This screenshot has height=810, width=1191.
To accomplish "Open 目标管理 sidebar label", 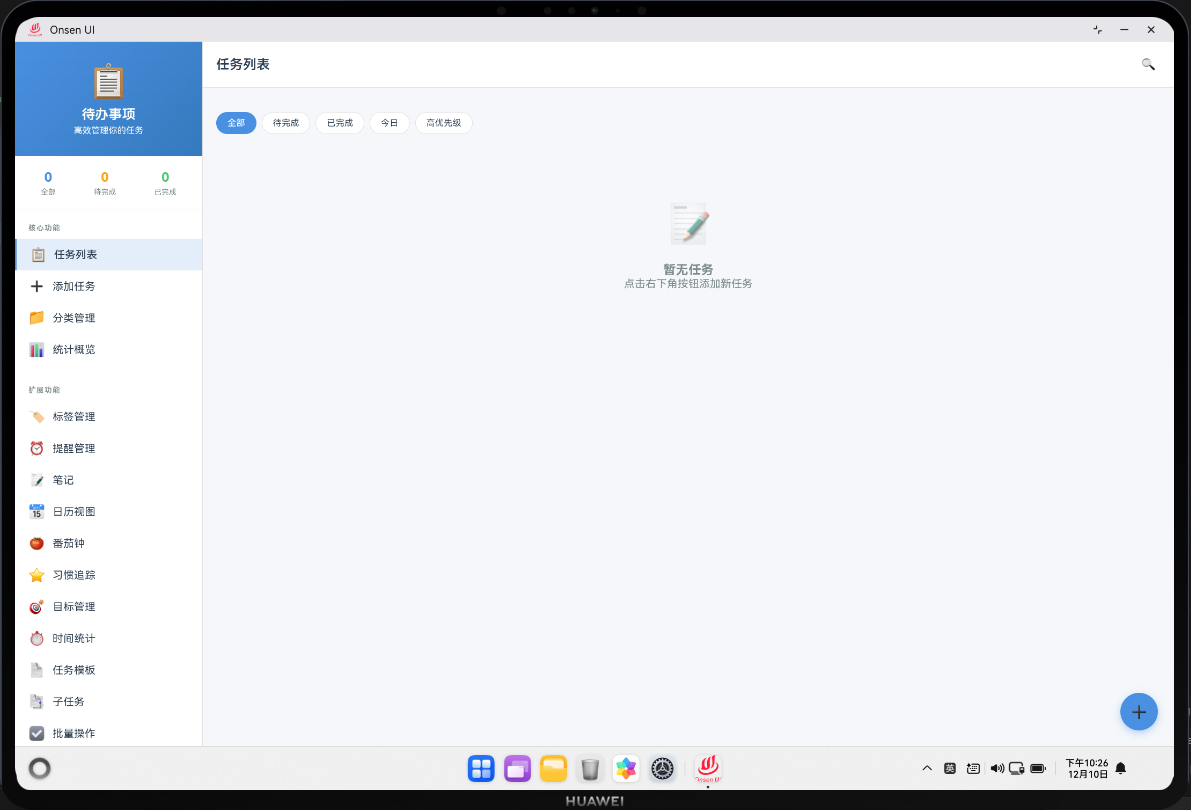I will coord(74,606).
